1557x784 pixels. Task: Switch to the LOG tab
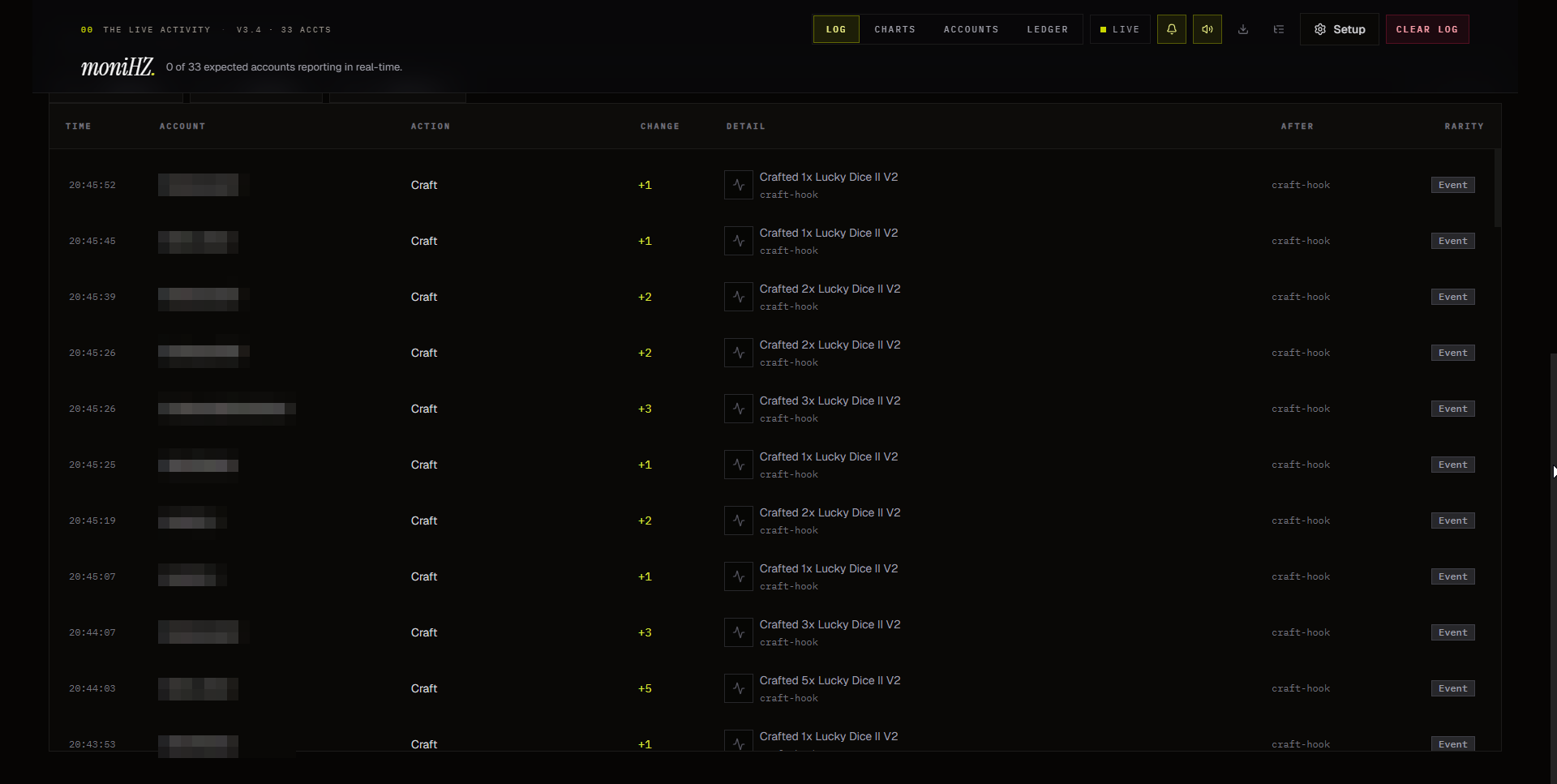pyautogui.click(x=836, y=29)
